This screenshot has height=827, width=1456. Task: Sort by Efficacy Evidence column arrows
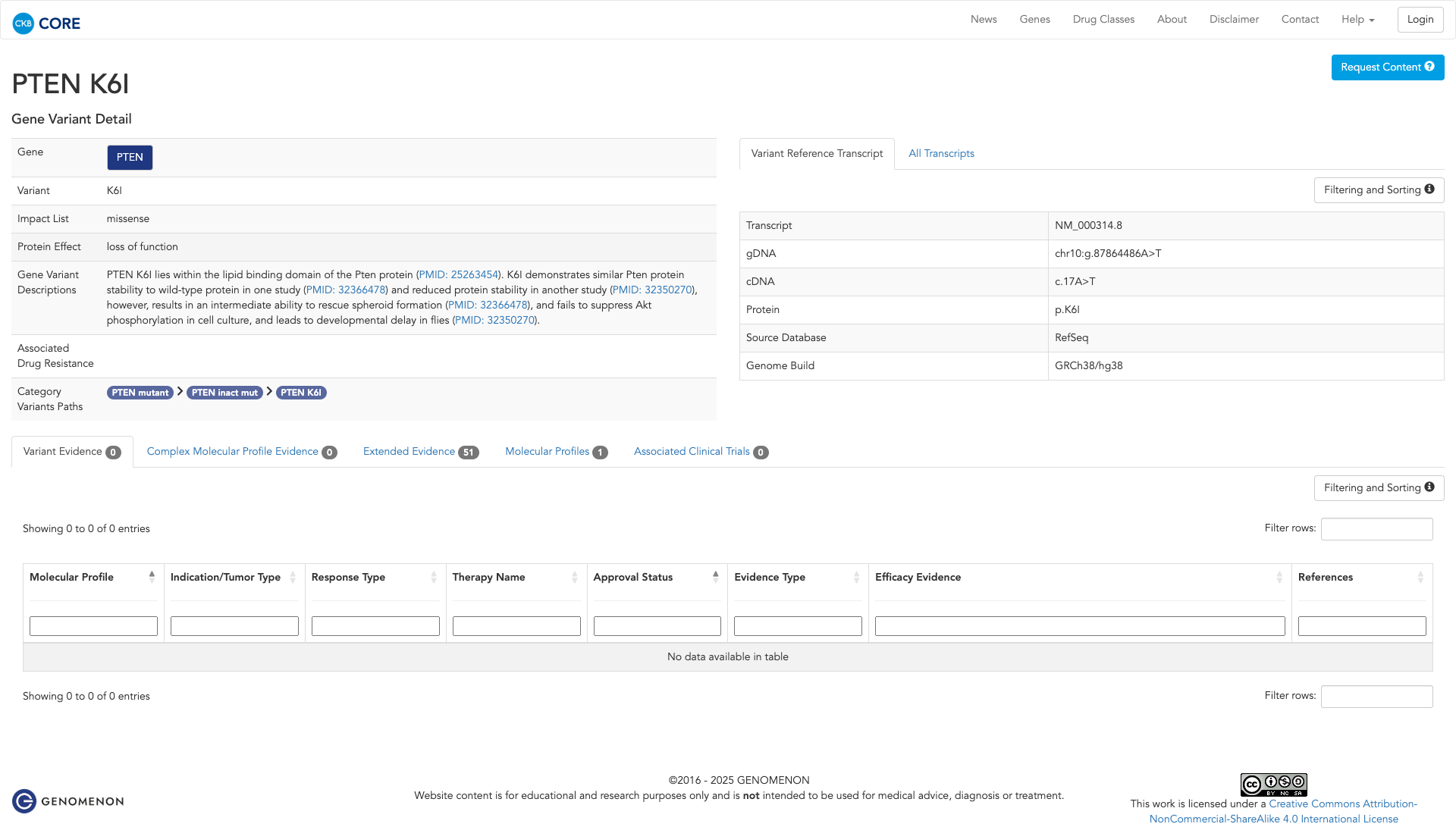(1279, 578)
